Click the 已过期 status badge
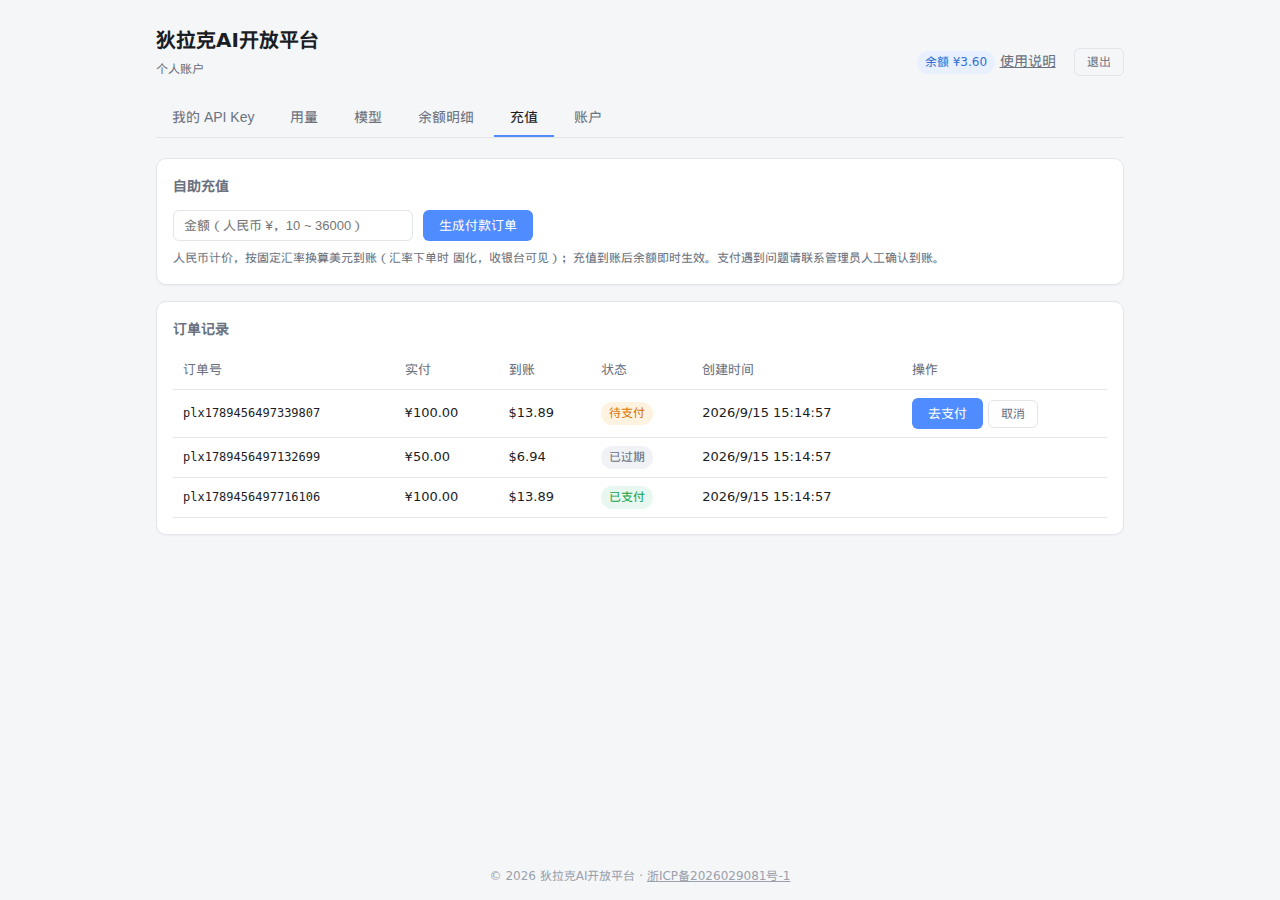The height and width of the screenshot is (900, 1280). point(627,457)
